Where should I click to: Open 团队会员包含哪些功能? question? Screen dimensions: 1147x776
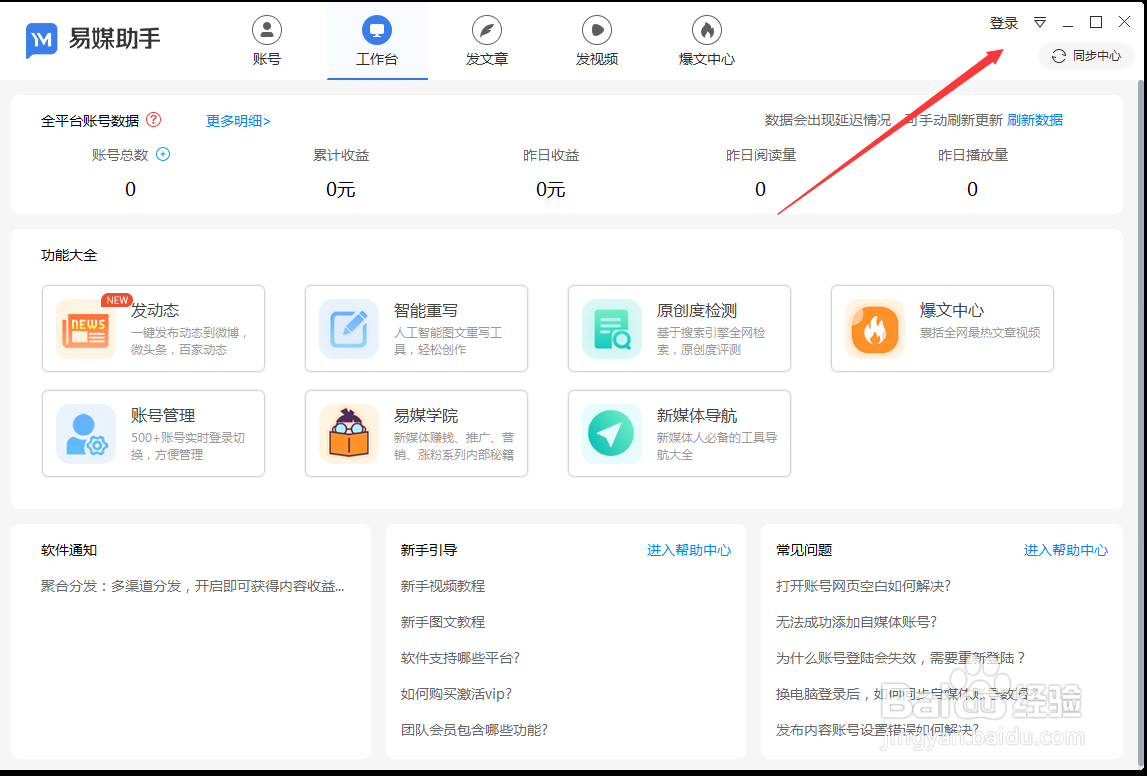click(475, 730)
